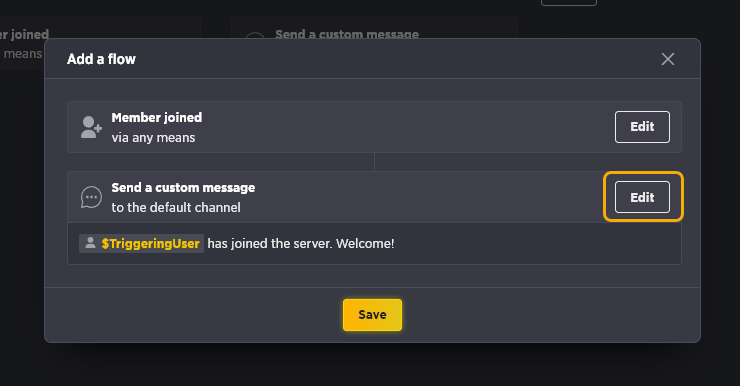Viewport: 740px width, 386px height.
Task: Save the new flow
Action: pos(372,315)
